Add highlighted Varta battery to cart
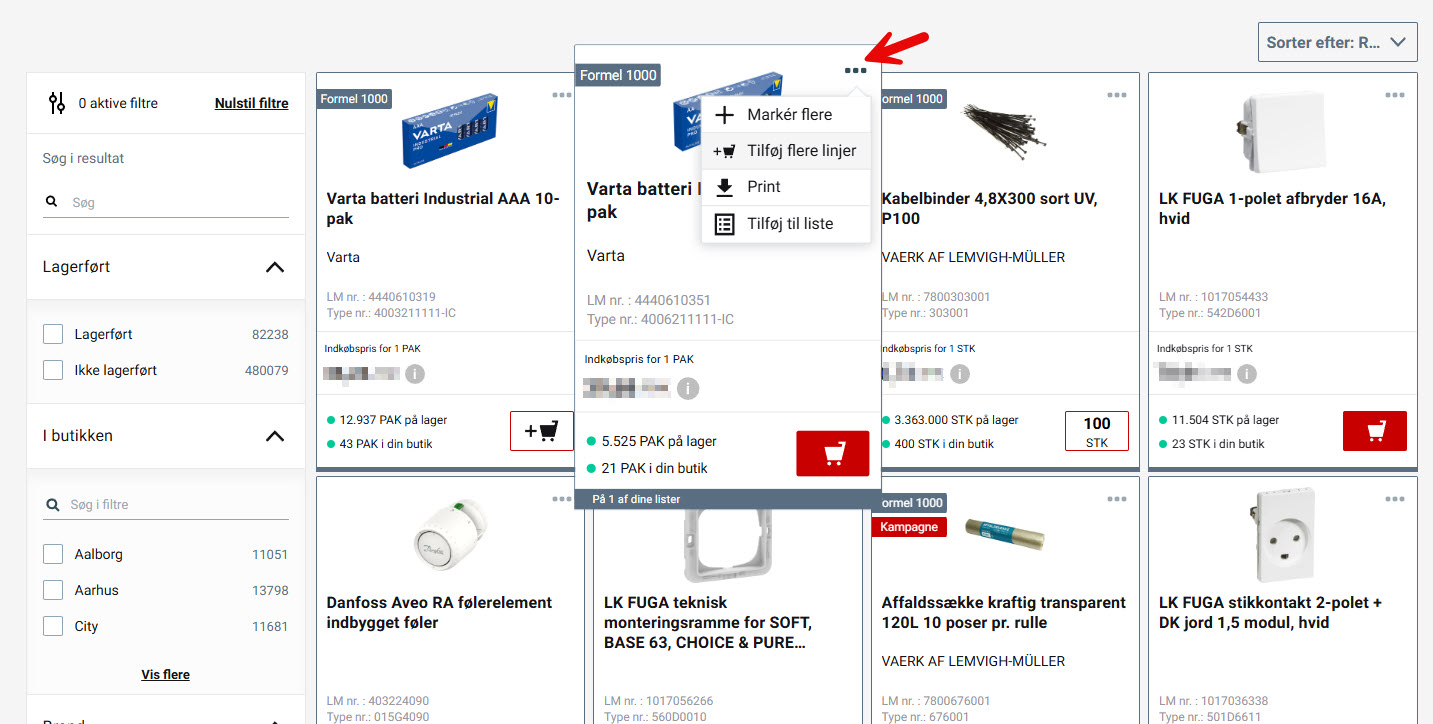 click(832, 454)
